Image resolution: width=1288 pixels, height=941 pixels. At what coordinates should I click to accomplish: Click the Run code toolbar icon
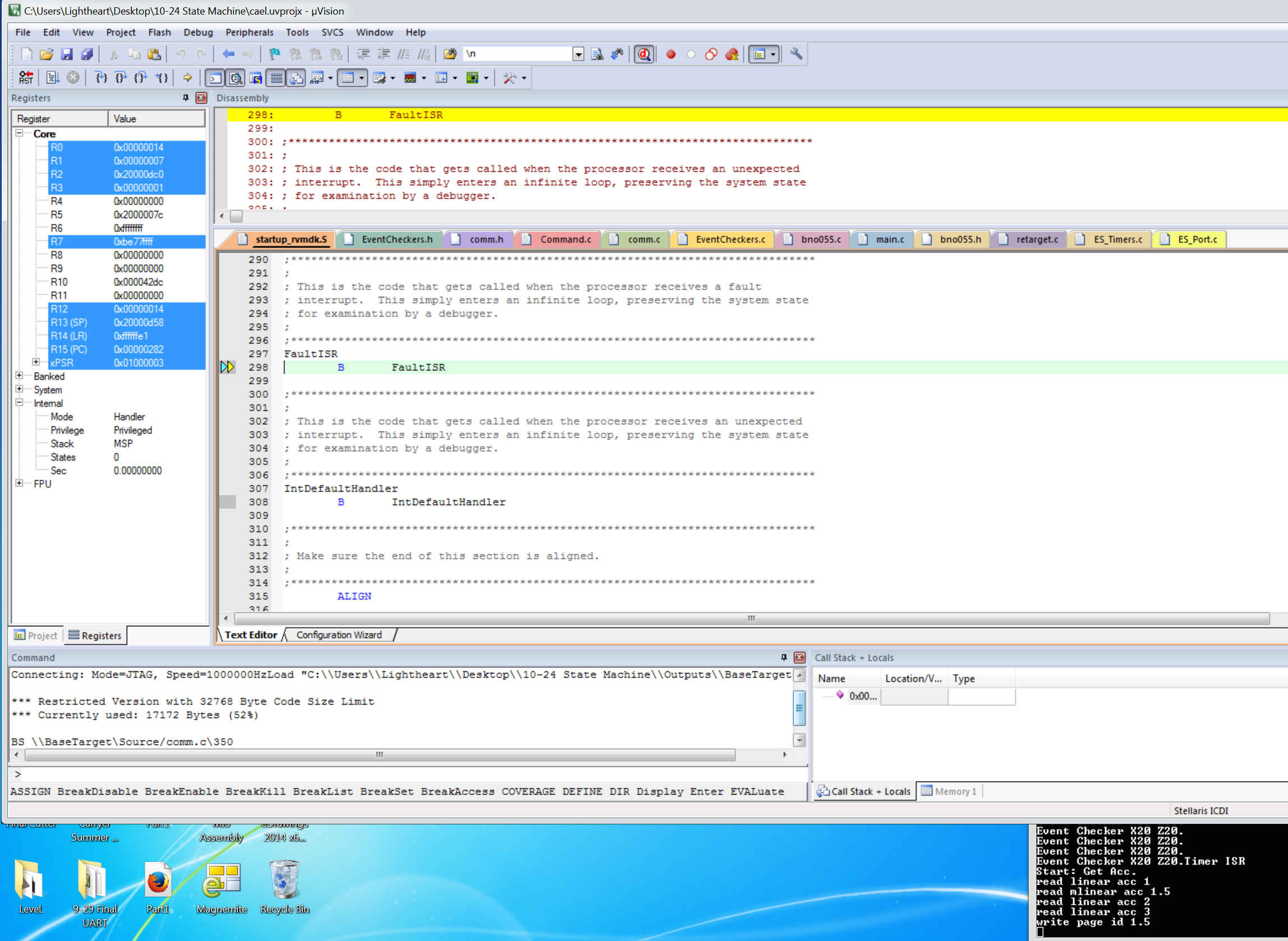pos(52,77)
